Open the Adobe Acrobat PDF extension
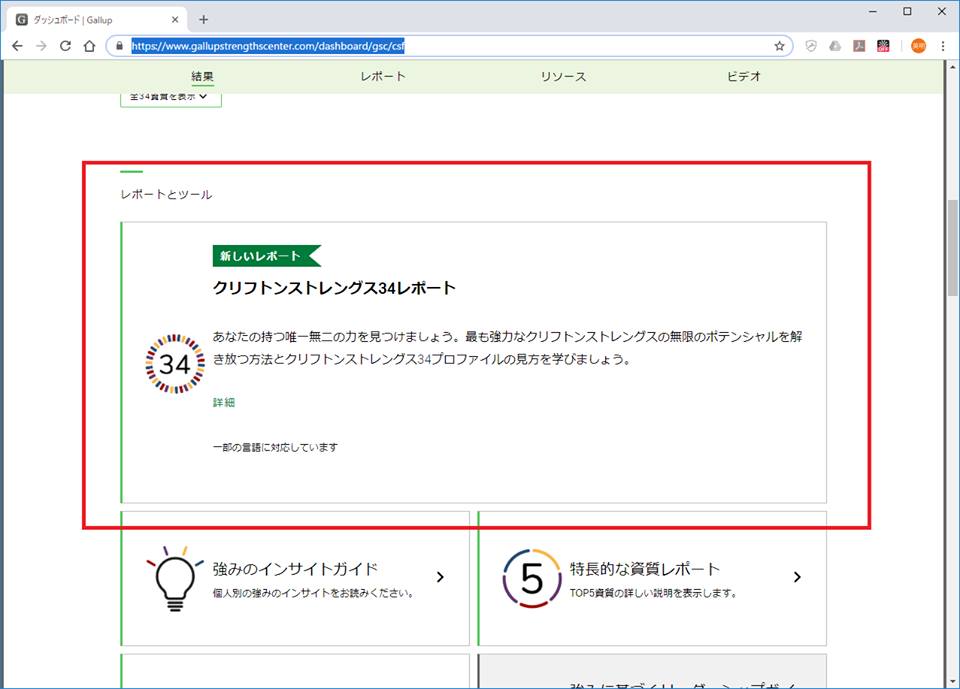Screen dimensions: 960x689 (x=859, y=46)
